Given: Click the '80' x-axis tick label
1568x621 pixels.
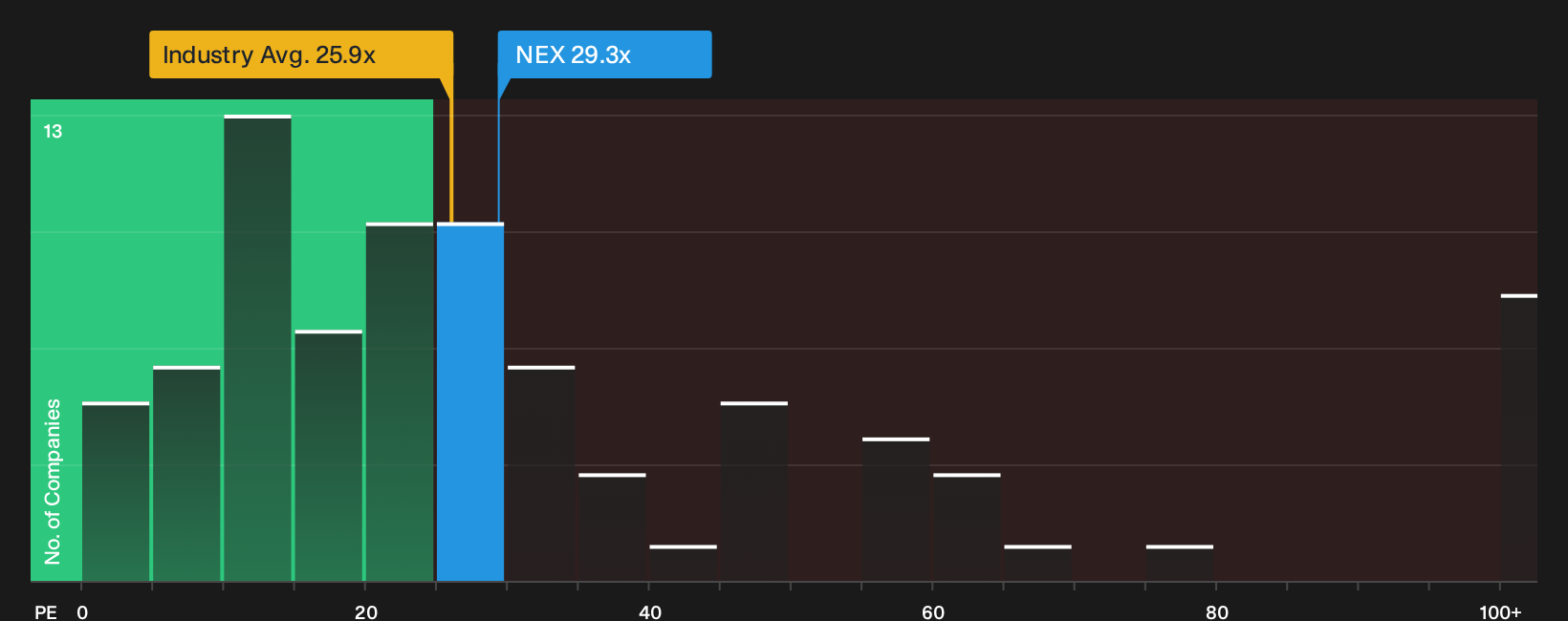Looking at the screenshot, I should [x=1217, y=612].
